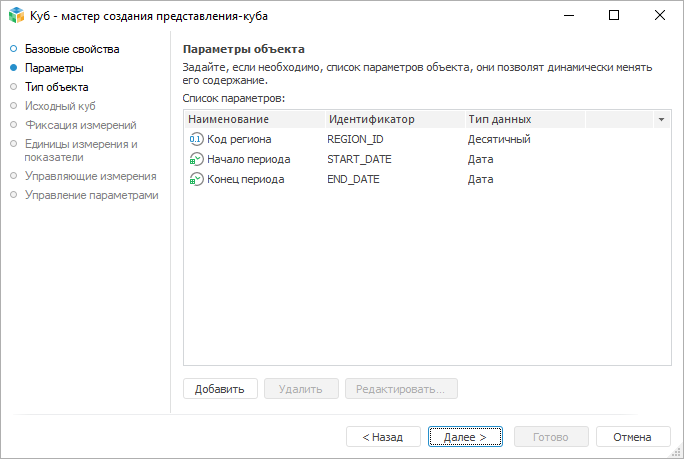This screenshot has width=684, height=459.
Task: Click the cube wizard title bar icon
Action: 16,16
